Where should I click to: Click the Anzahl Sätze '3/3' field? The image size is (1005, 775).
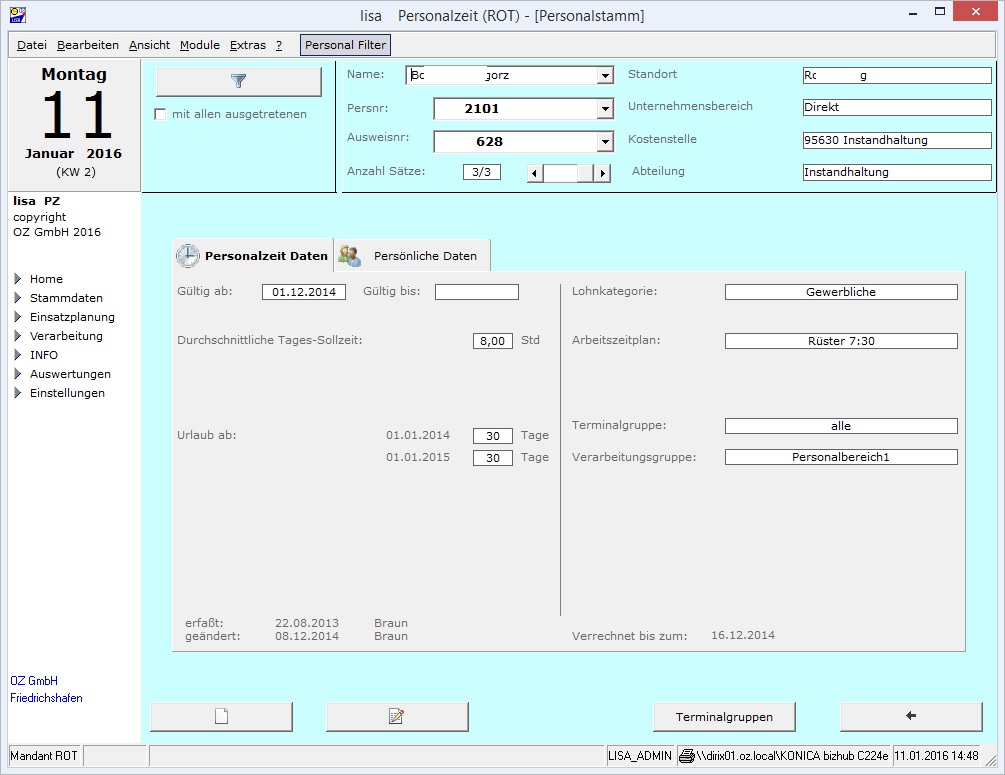pyautogui.click(x=481, y=172)
